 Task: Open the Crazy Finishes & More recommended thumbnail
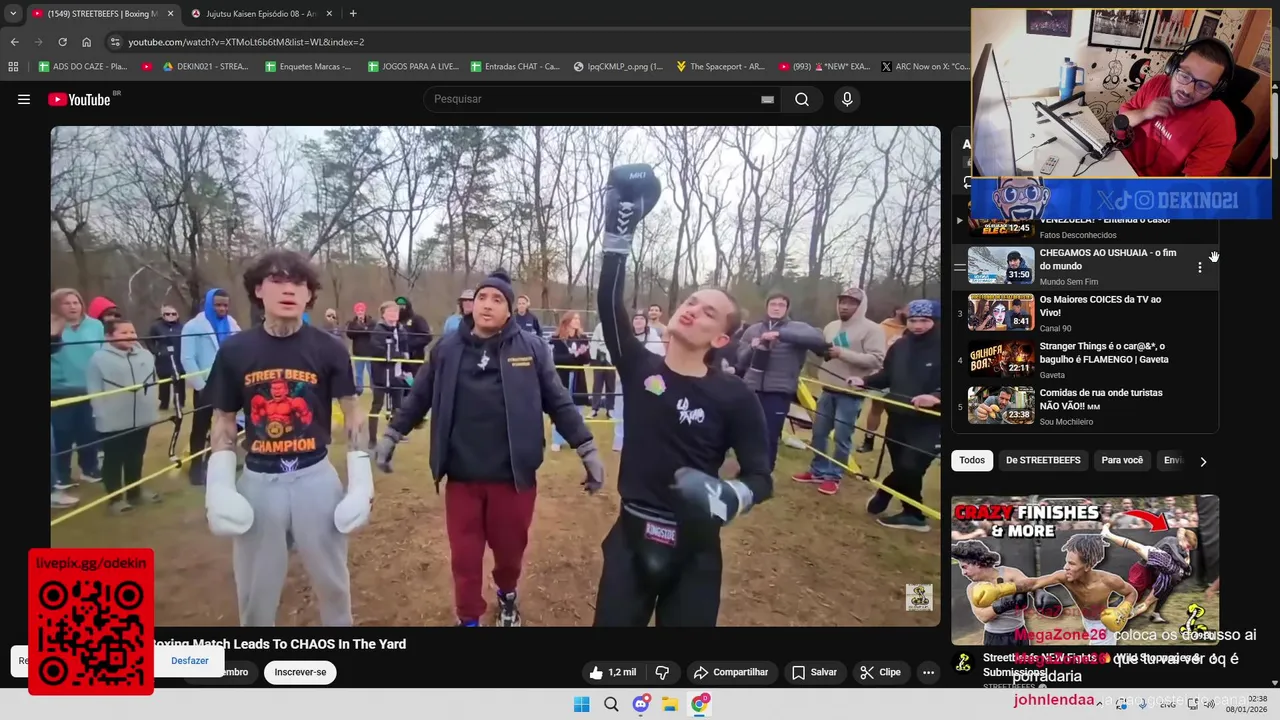tap(1085, 569)
